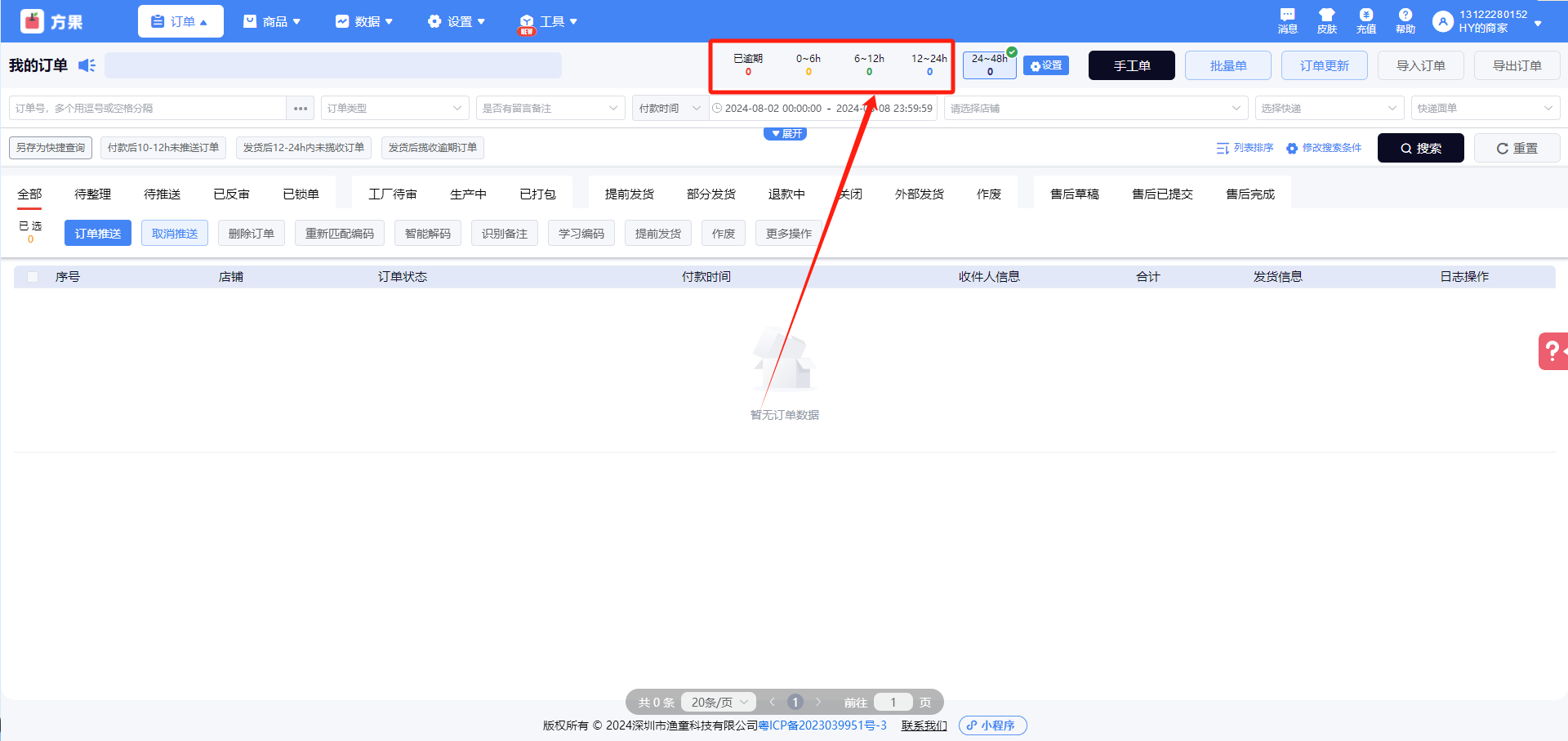Click the 小程序 mini program button
Image resolution: width=1568 pixels, height=741 pixels.
(993, 725)
